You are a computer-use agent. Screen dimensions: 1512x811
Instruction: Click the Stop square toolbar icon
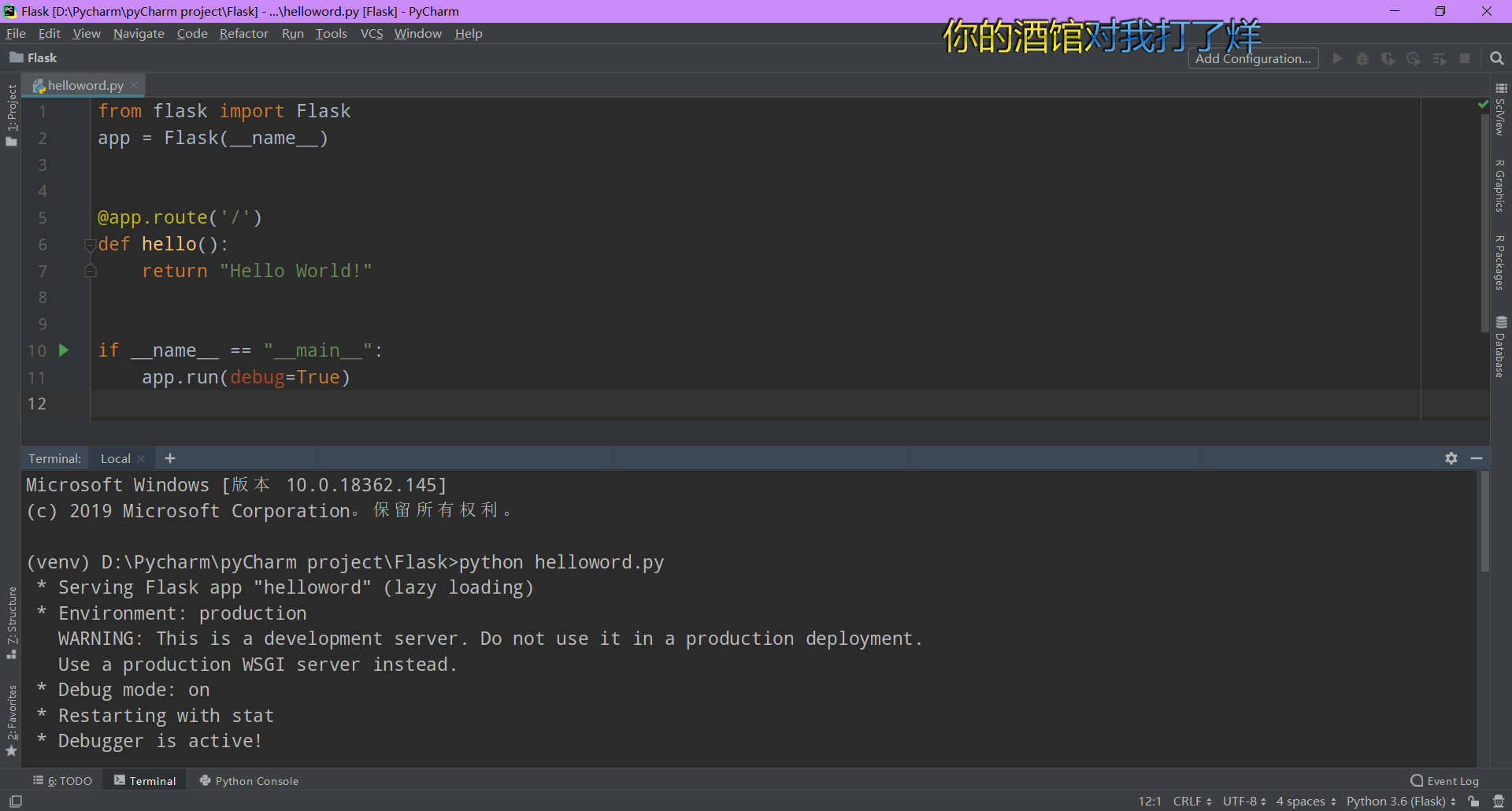tap(1465, 58)
